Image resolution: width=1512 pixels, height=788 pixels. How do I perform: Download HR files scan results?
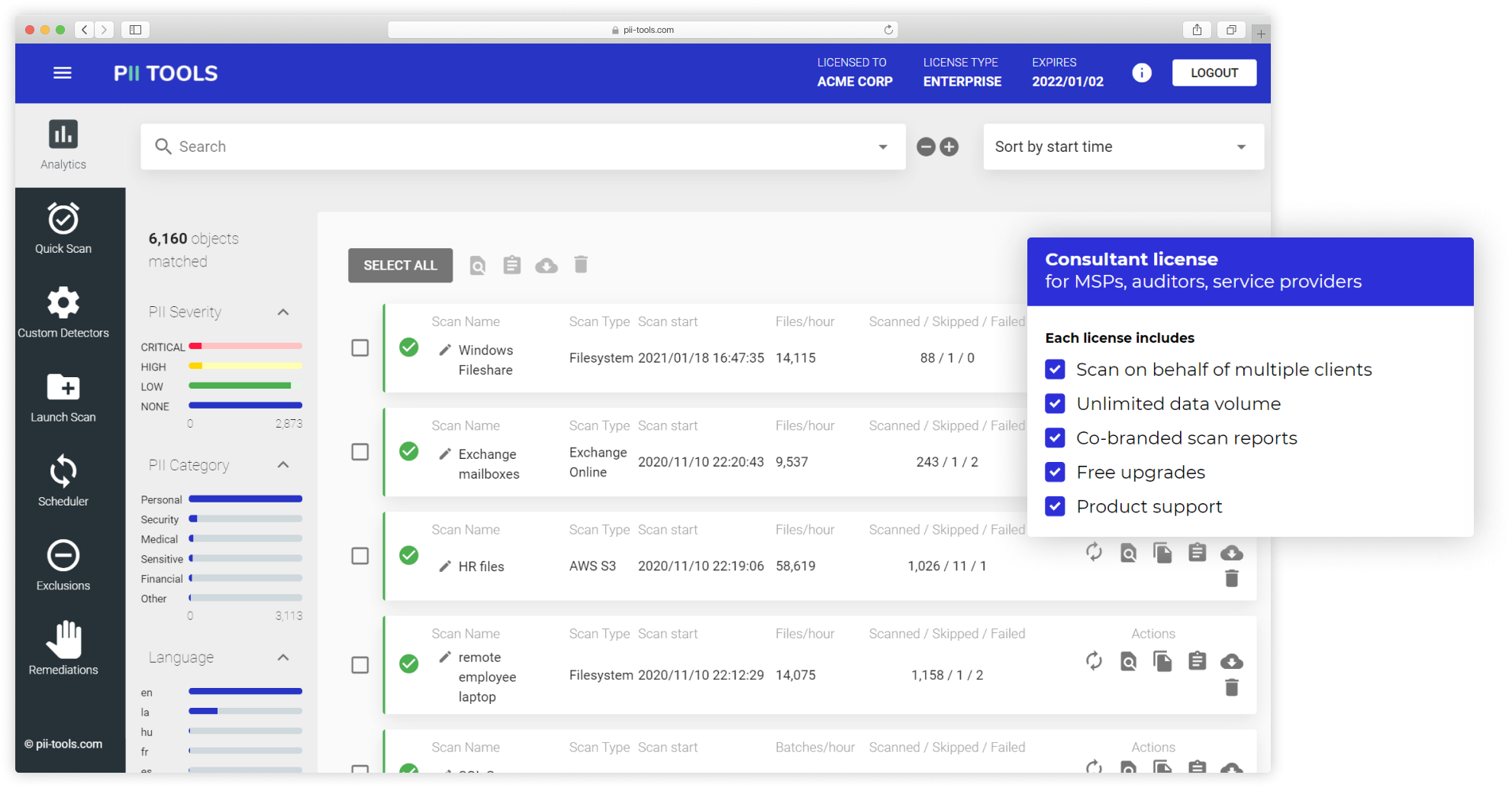[1231, 553]
